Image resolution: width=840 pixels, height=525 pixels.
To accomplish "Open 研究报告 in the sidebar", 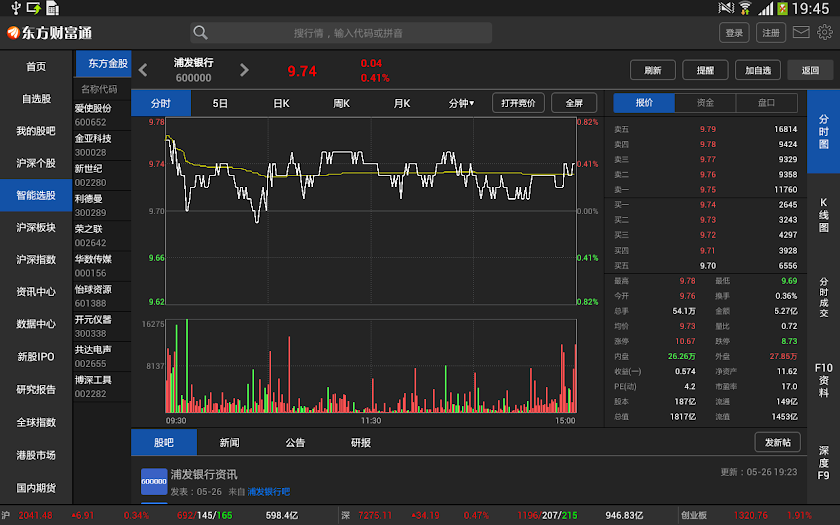I will click(x=36, y=389).
